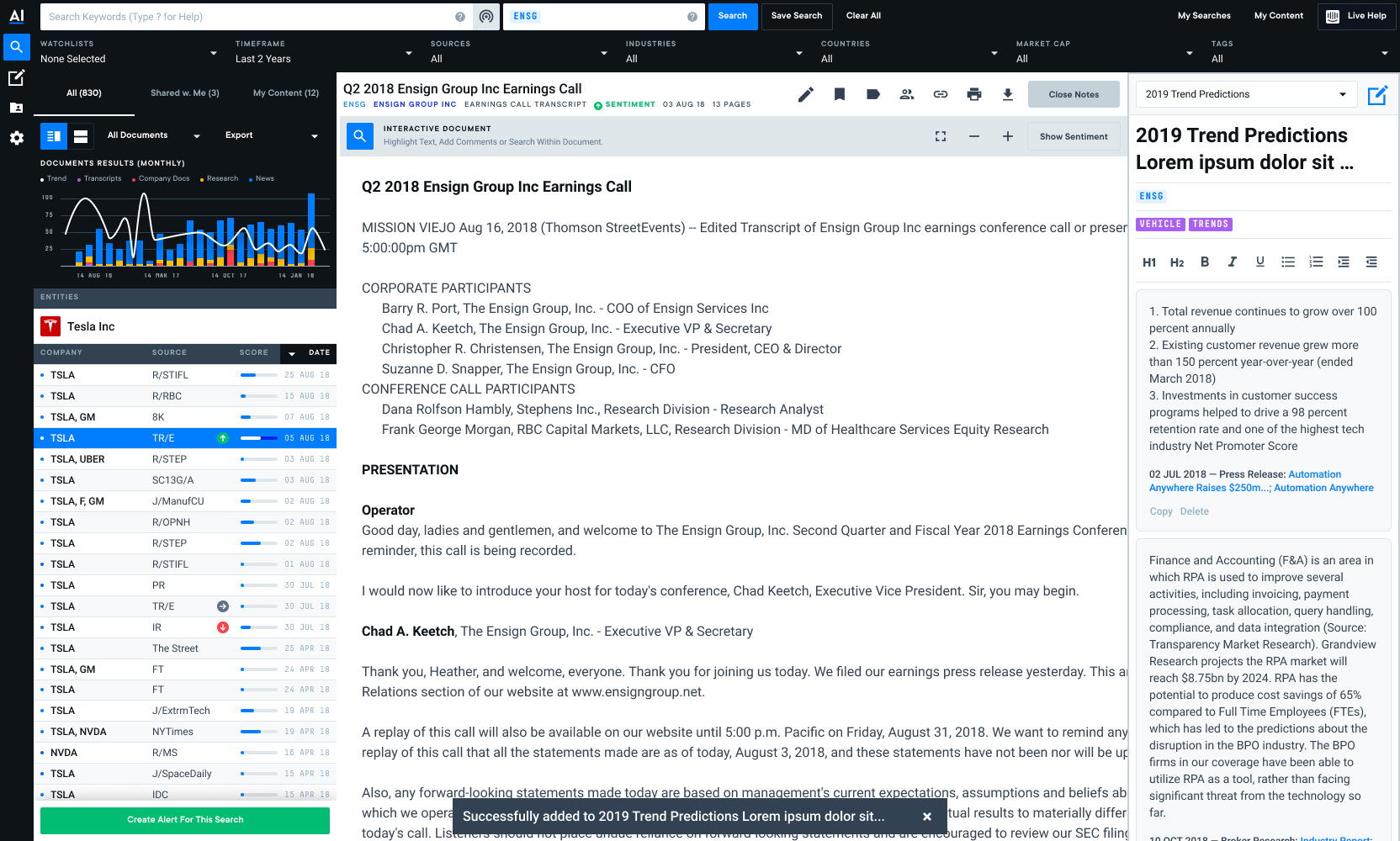Open the All Documents dropdown
The width and height of the screenshot is (1400, 841).
click(x=153, y=135)
